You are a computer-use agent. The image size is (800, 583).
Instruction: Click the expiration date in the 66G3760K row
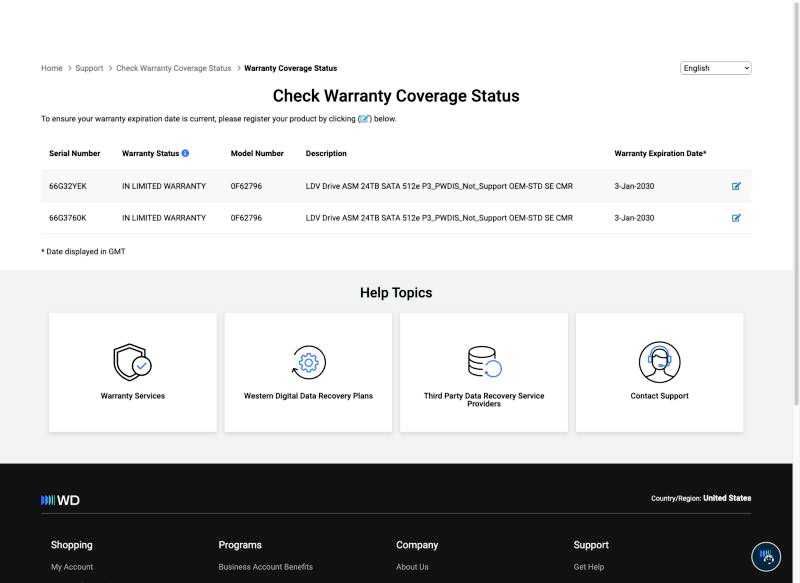[634, 218]
